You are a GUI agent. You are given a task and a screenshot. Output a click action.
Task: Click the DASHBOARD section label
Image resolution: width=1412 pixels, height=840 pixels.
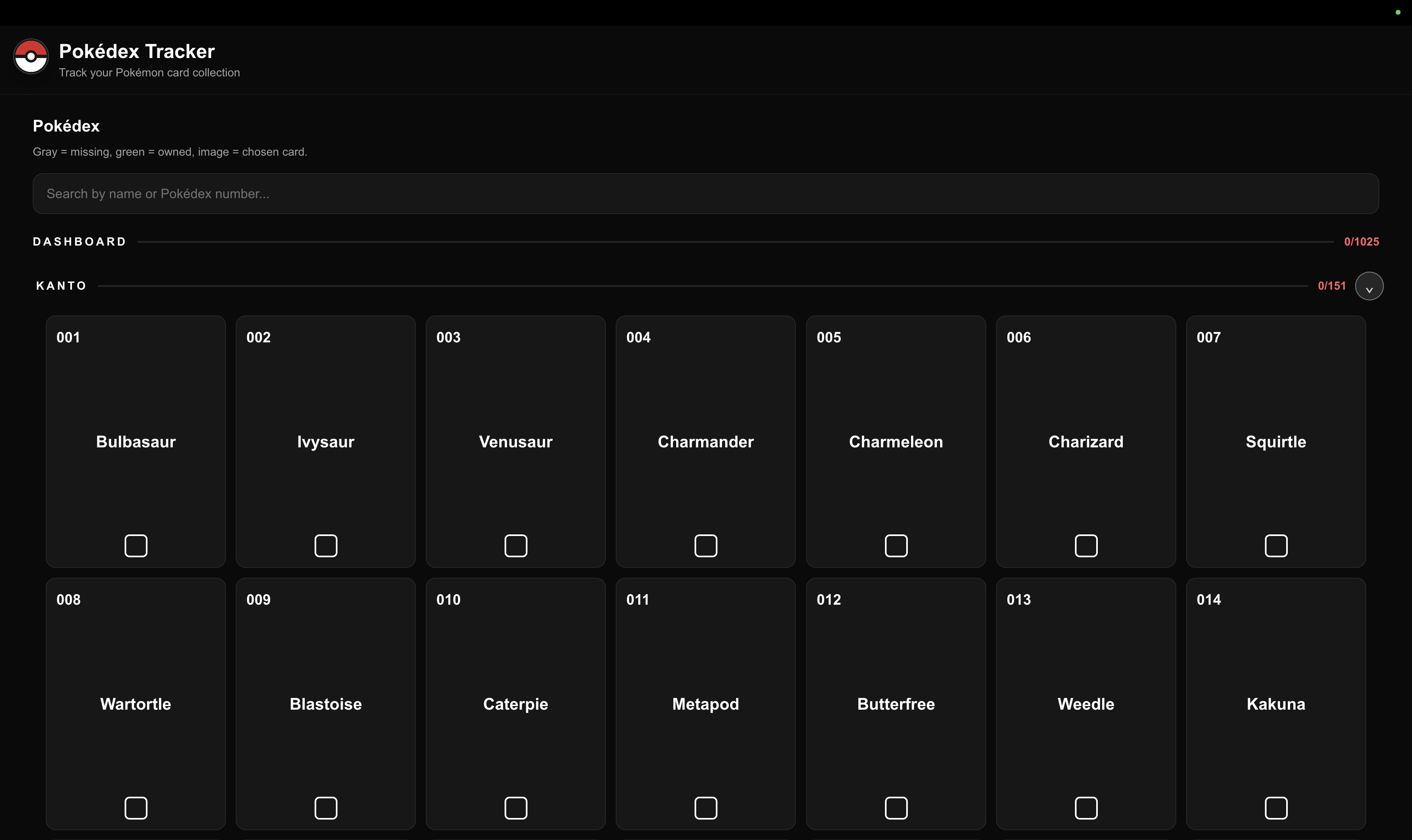80,242
